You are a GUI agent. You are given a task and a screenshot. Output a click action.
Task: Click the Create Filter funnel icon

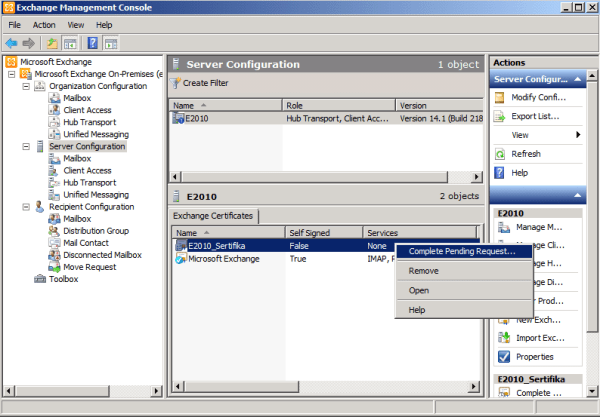[x=177, y=82]
